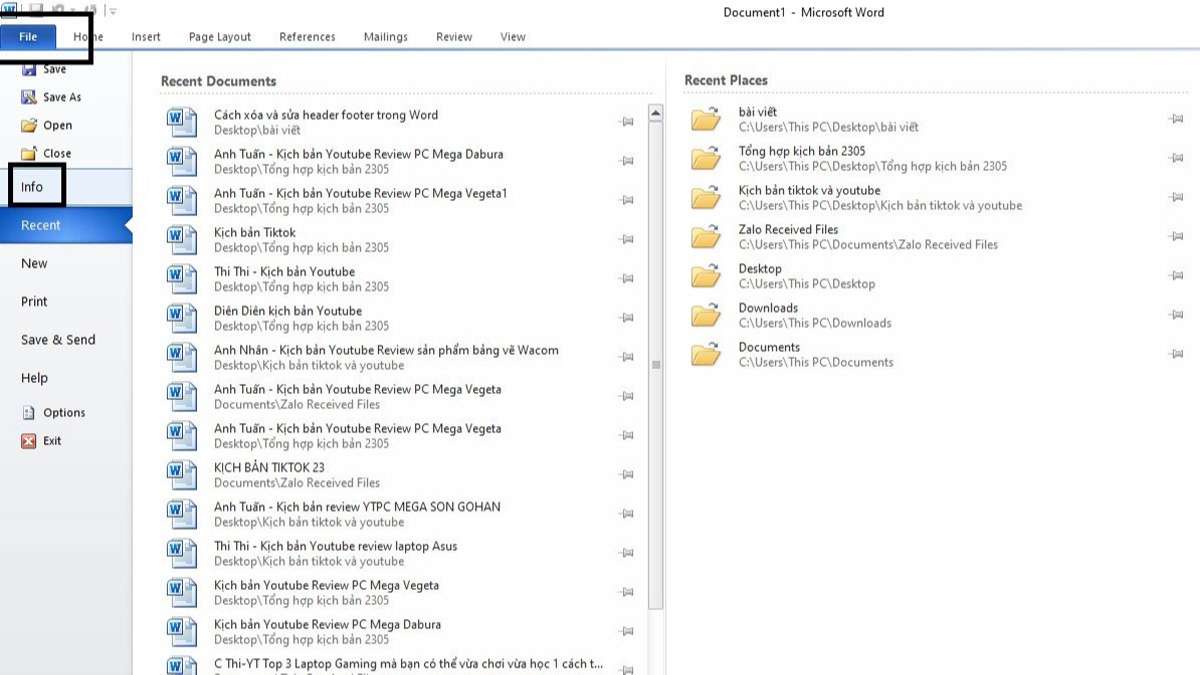Switch to the Page Layout tab
Image resolution: width=1200 pixels, height=675 pixels.
220,37
